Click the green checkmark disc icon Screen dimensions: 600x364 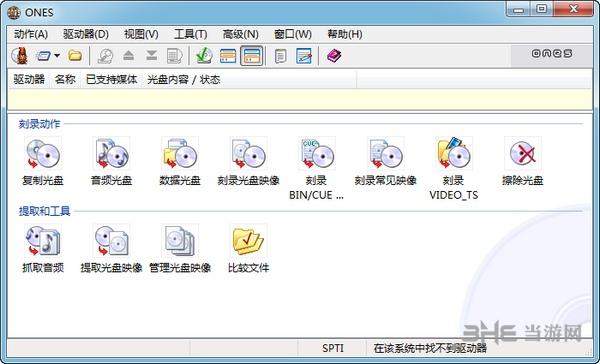point(204,56)
